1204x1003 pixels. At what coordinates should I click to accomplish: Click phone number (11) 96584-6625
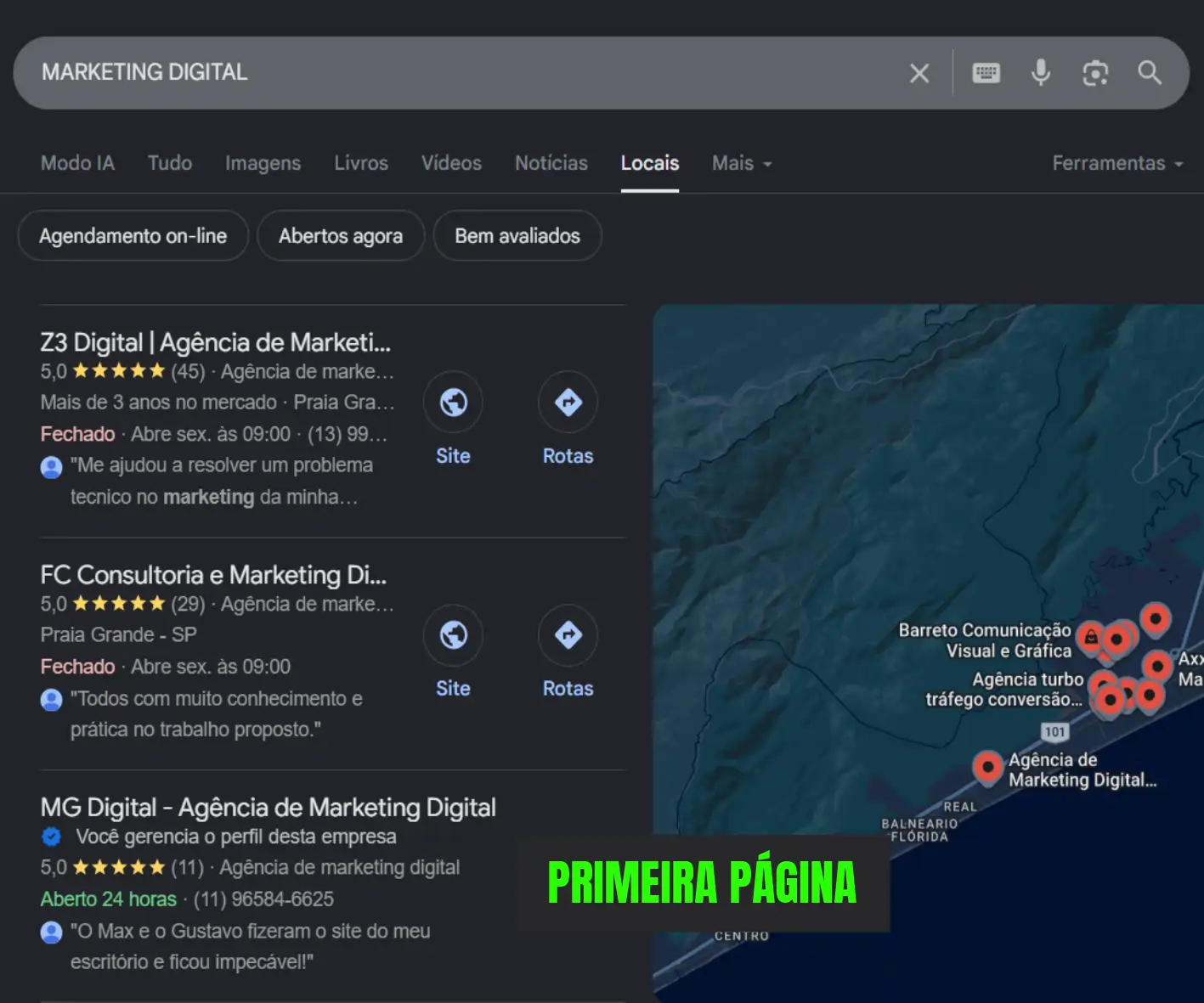coord(263,899)
